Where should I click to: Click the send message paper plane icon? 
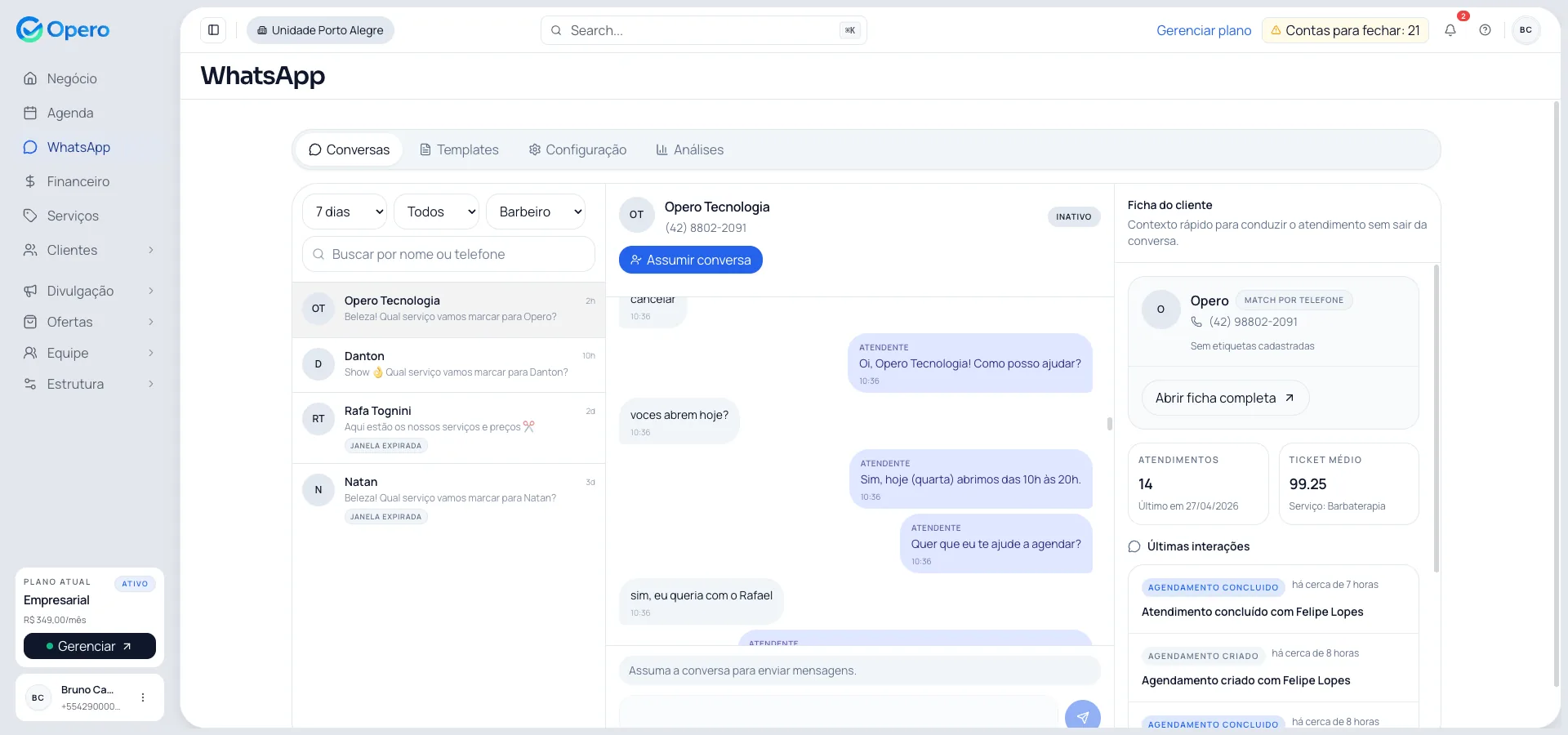(1083, 717)
